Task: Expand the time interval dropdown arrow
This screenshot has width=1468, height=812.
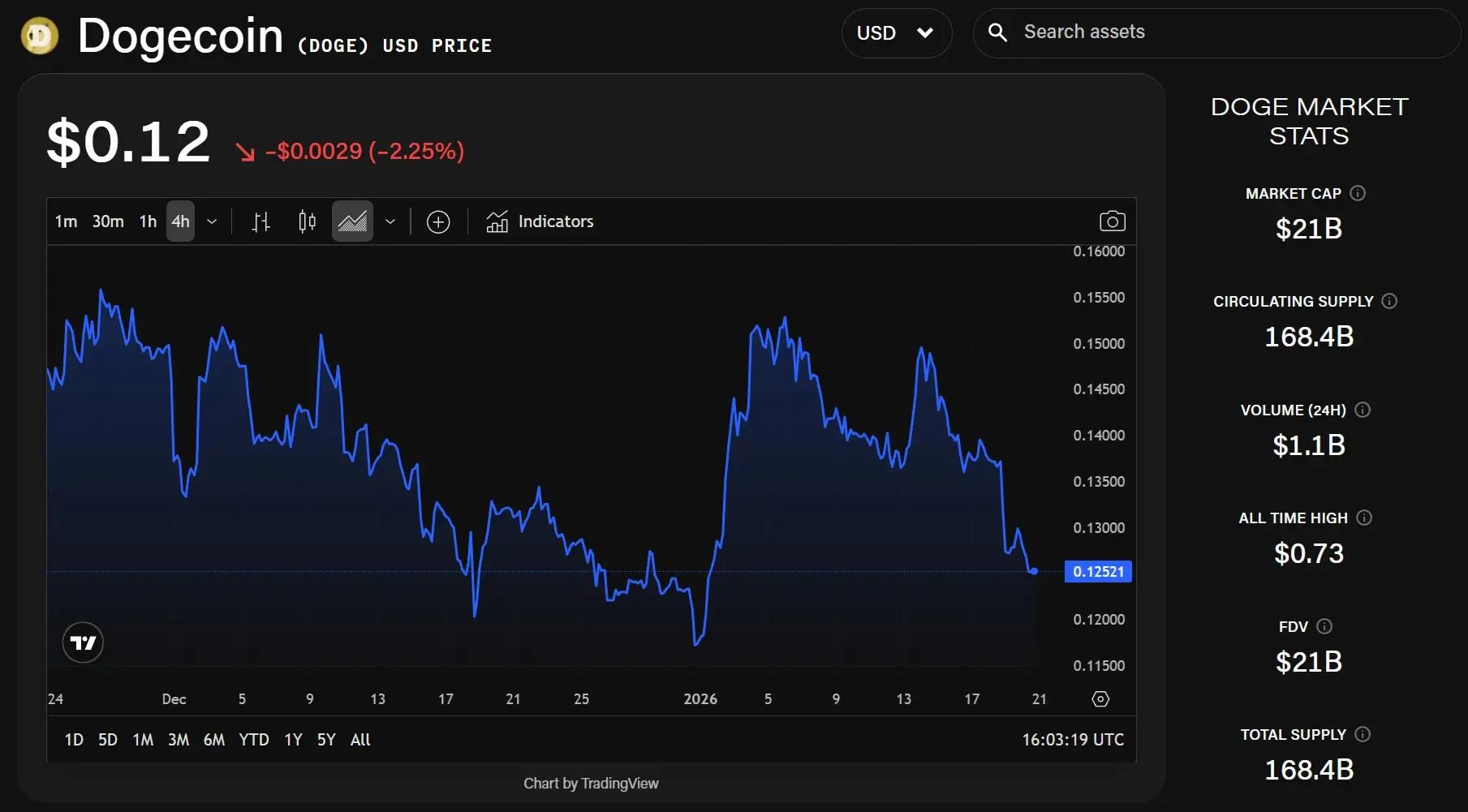Action: 212,221
